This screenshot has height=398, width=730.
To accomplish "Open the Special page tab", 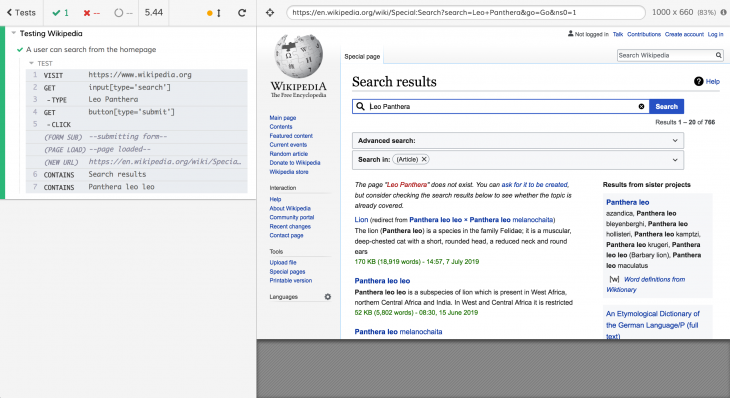I will coord(362,56).
